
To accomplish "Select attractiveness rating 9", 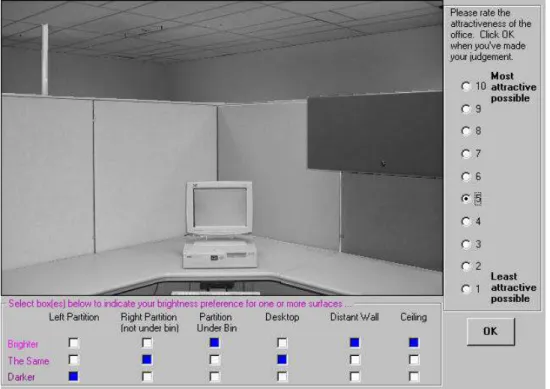I will point(466,109).
